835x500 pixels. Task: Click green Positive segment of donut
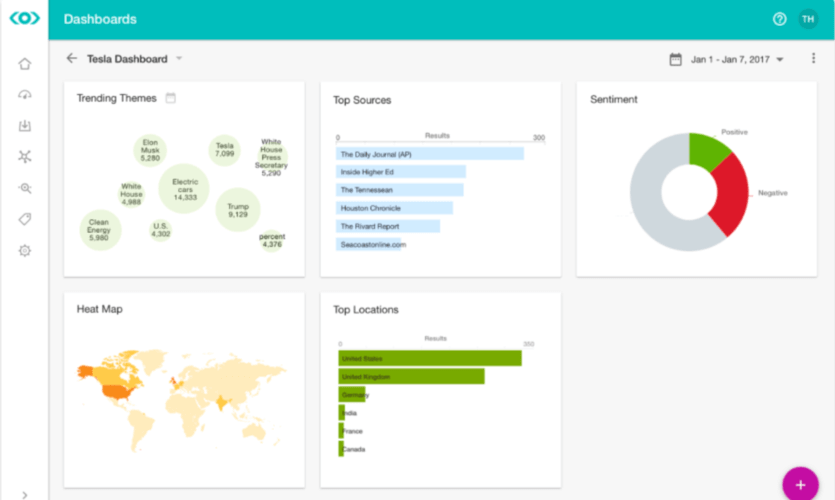tap(707, 150)
